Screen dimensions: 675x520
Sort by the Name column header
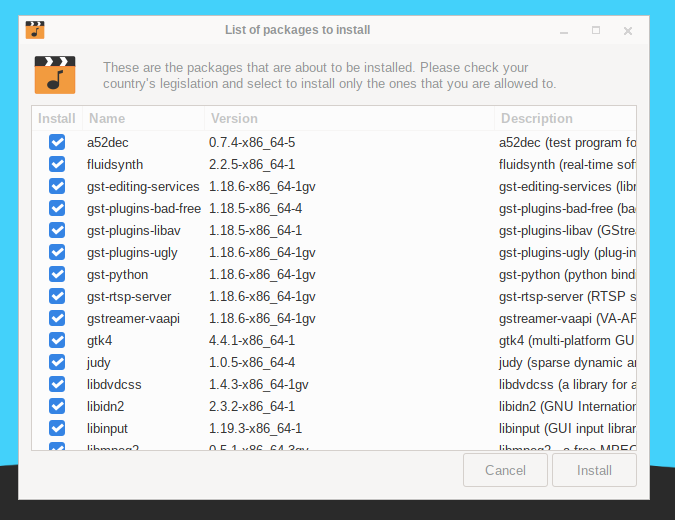[x=143, y=118]
